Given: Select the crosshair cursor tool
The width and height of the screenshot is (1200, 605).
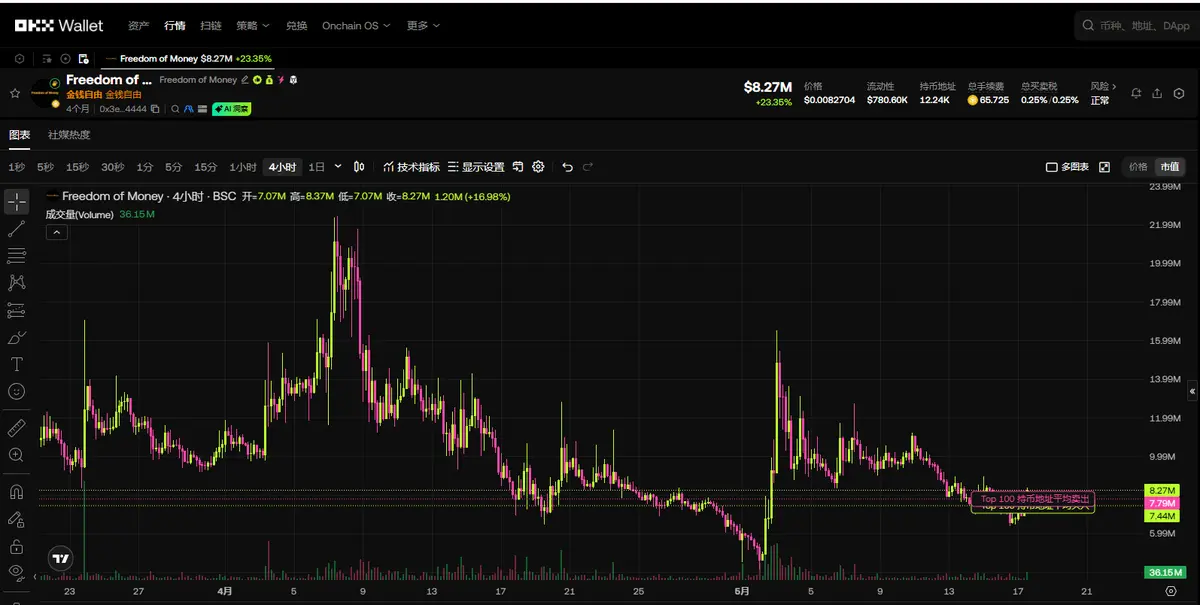Looking at the screenshot, I should click(16, 202).
